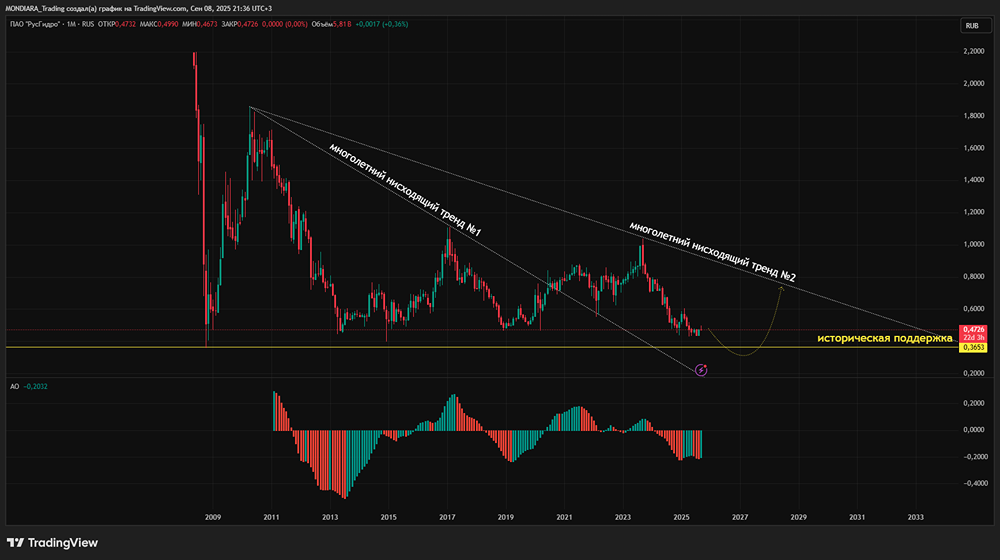Select the 'многолетний нисходящий тренд №1' annotation
Image resolution: width=1000 pixels, height=560 pixels.
pyautogui.click(x=405, y=189)
